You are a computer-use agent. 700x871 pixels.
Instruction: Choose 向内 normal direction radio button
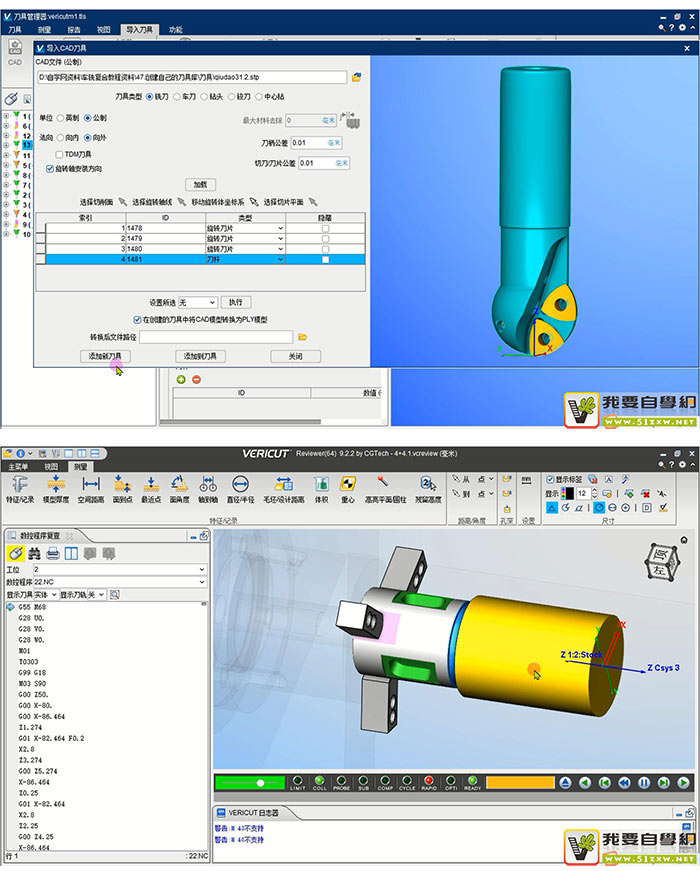[x=60, y=137]
